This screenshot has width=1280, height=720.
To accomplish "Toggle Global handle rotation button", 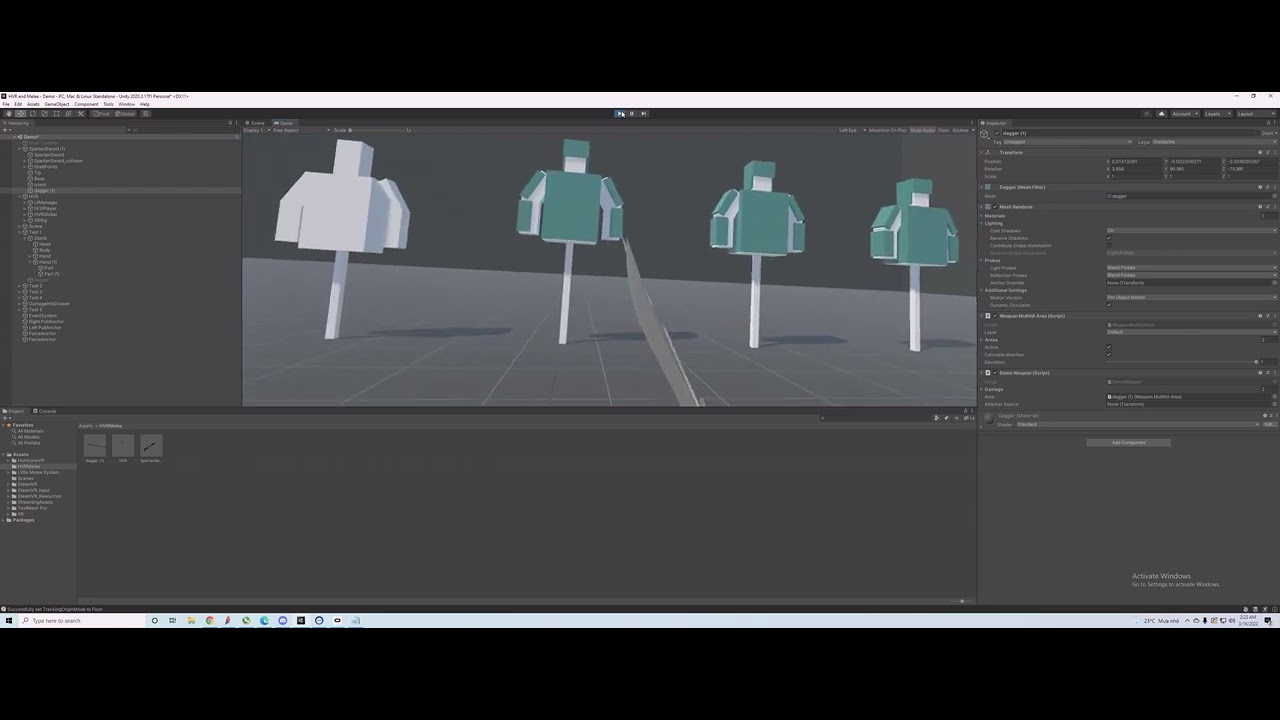I will click(x=125, y=113).
